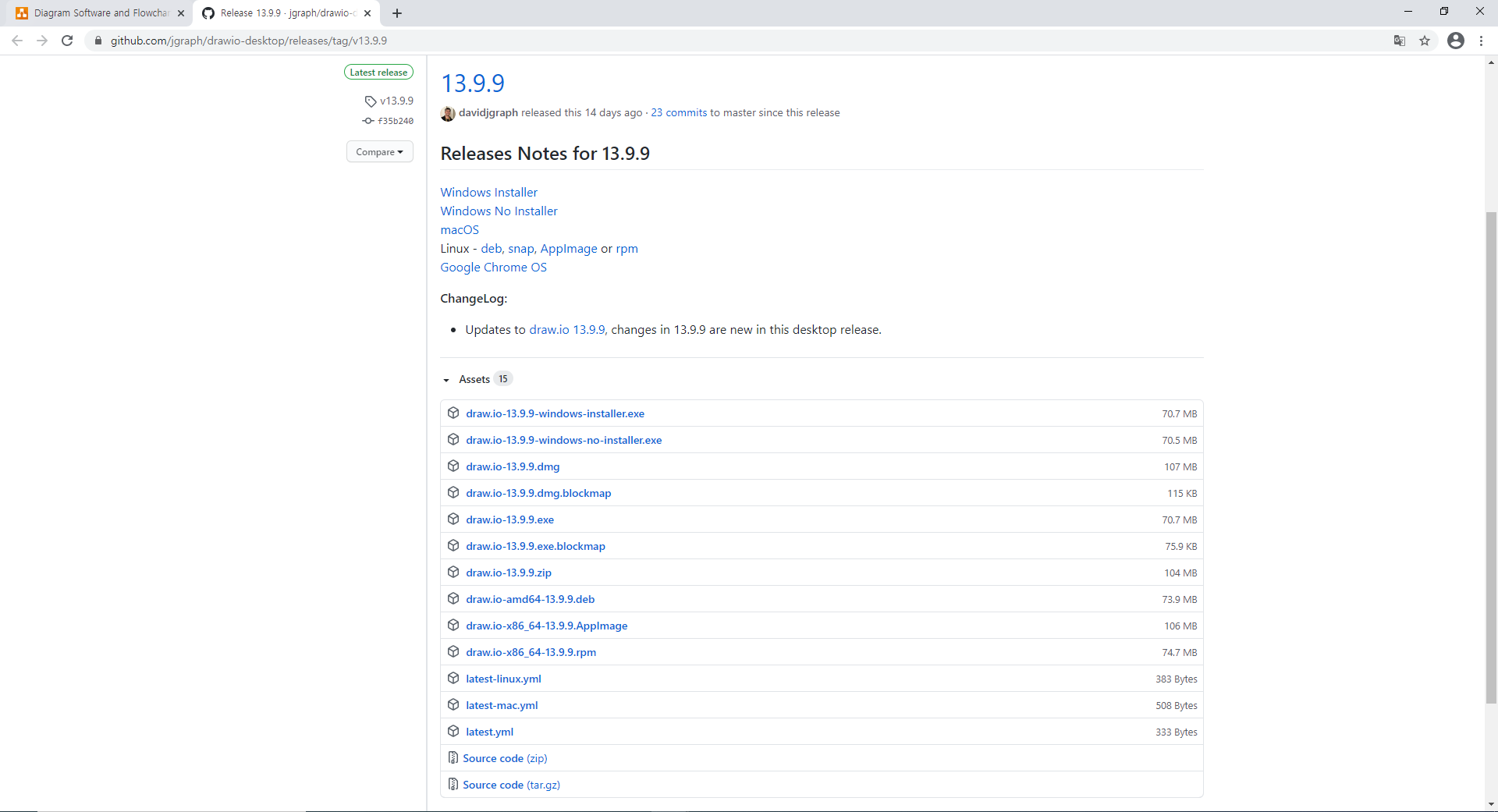Click the Linux deb link
Image resolution: width=1498 pixels, height=812 pixels.
pyautogui.click(x=492, y=249)
